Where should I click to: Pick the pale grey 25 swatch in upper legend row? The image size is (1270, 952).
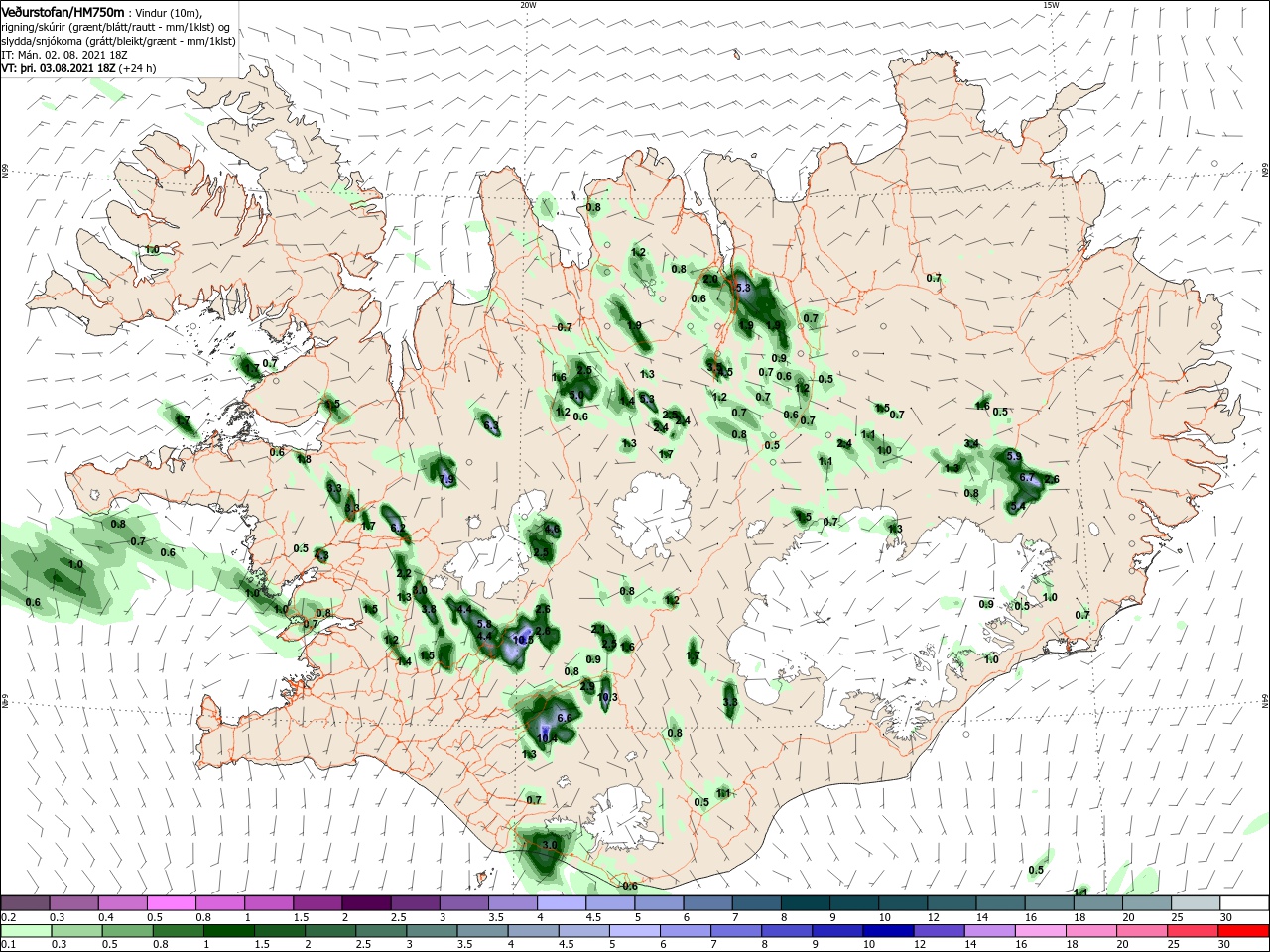[1196, 903]
